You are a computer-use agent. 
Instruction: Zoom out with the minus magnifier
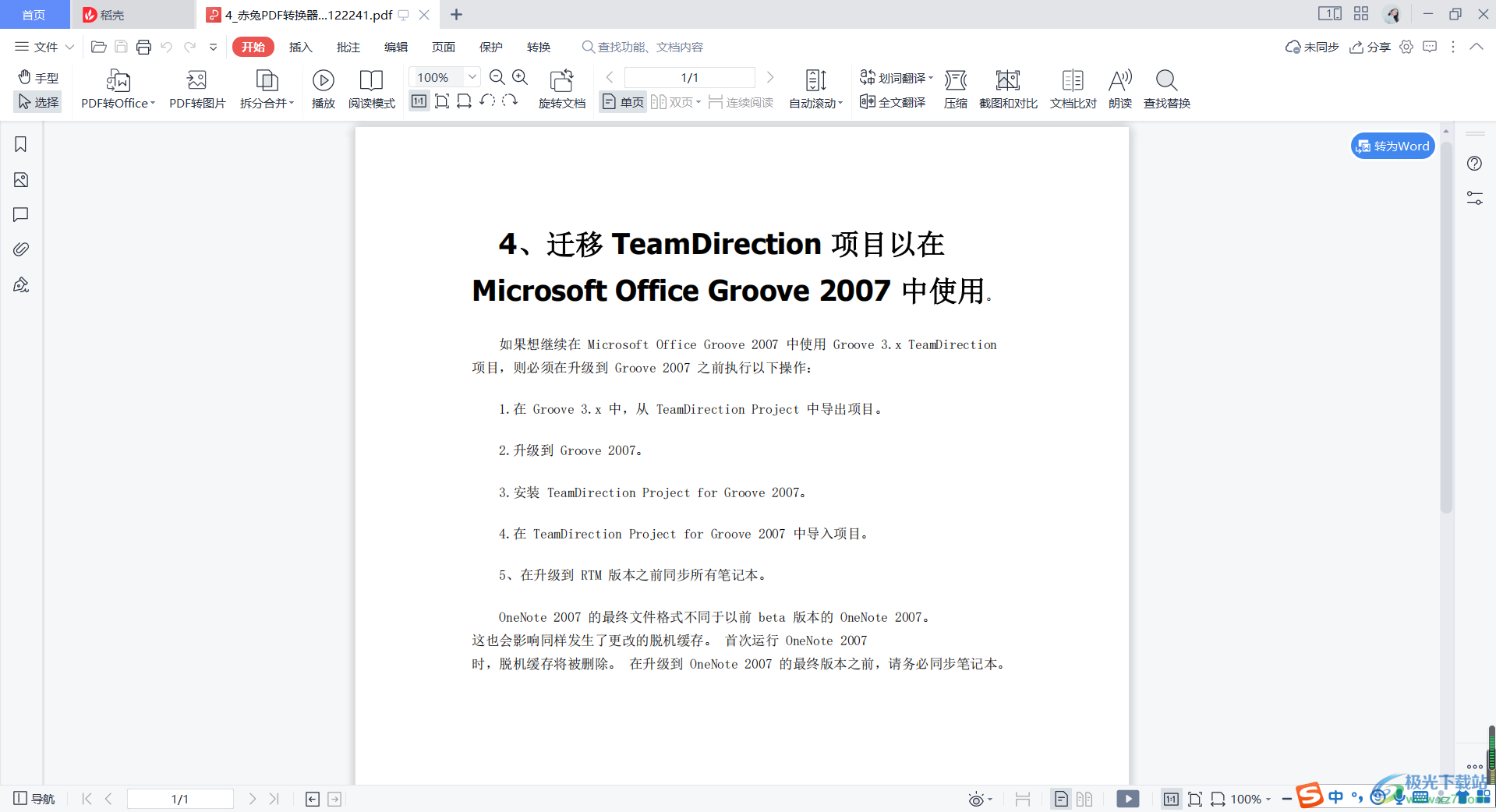click(x=497, y=77)
